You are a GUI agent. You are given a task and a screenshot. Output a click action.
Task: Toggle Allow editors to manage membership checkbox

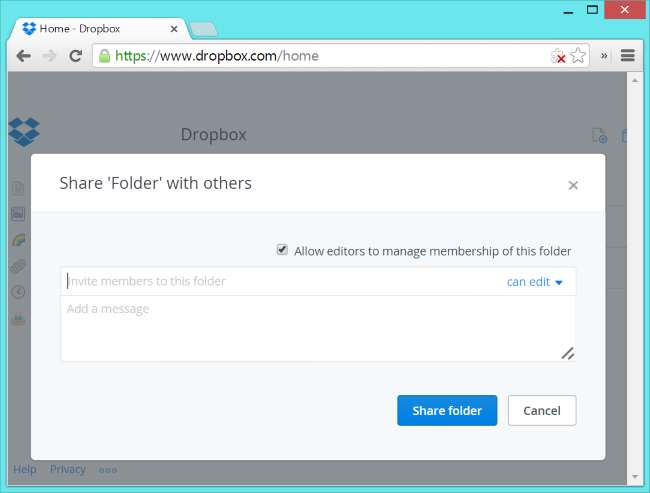coord(282,250)
